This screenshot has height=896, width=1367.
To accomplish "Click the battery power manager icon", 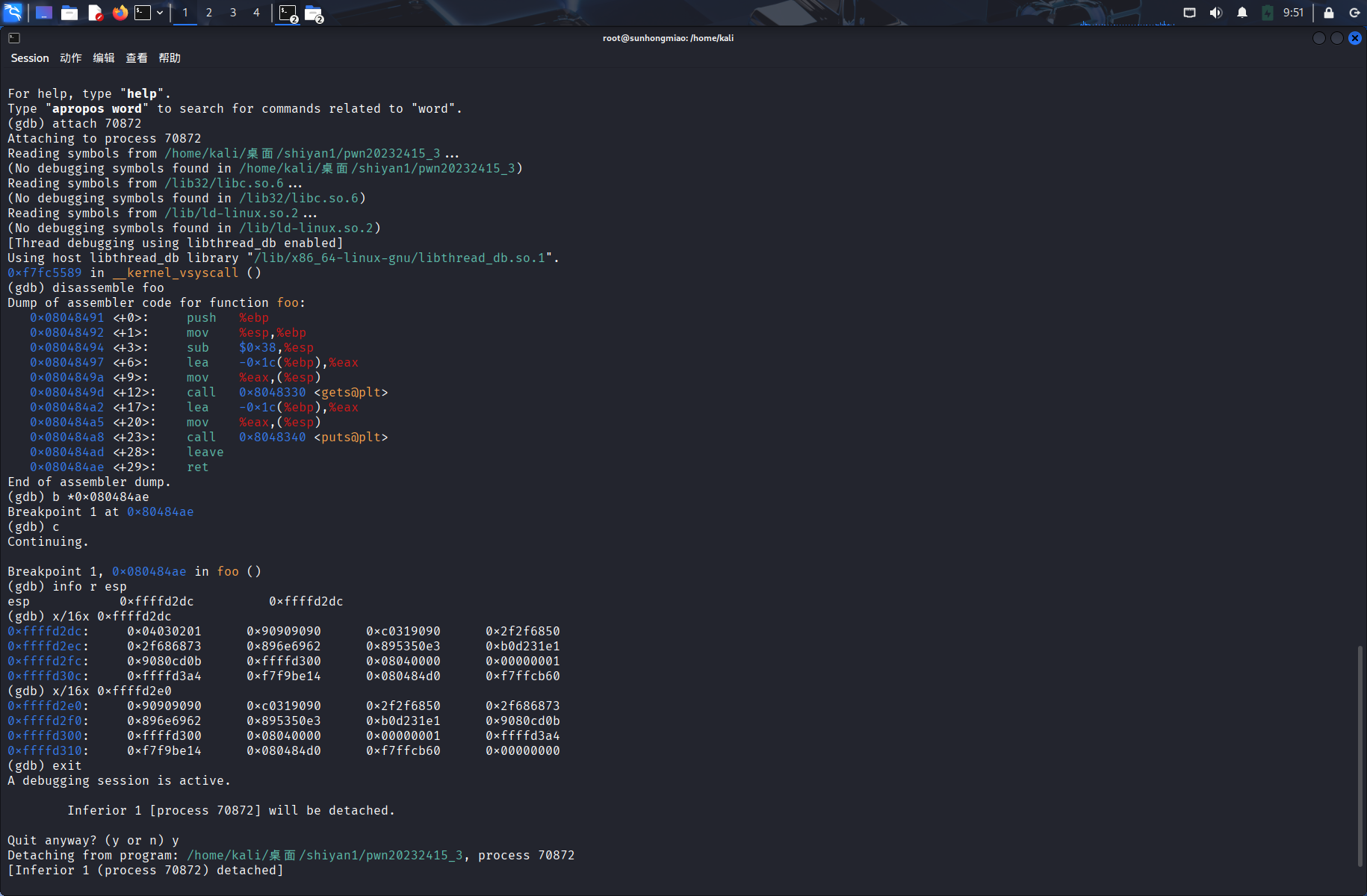I will [1268, 13].
